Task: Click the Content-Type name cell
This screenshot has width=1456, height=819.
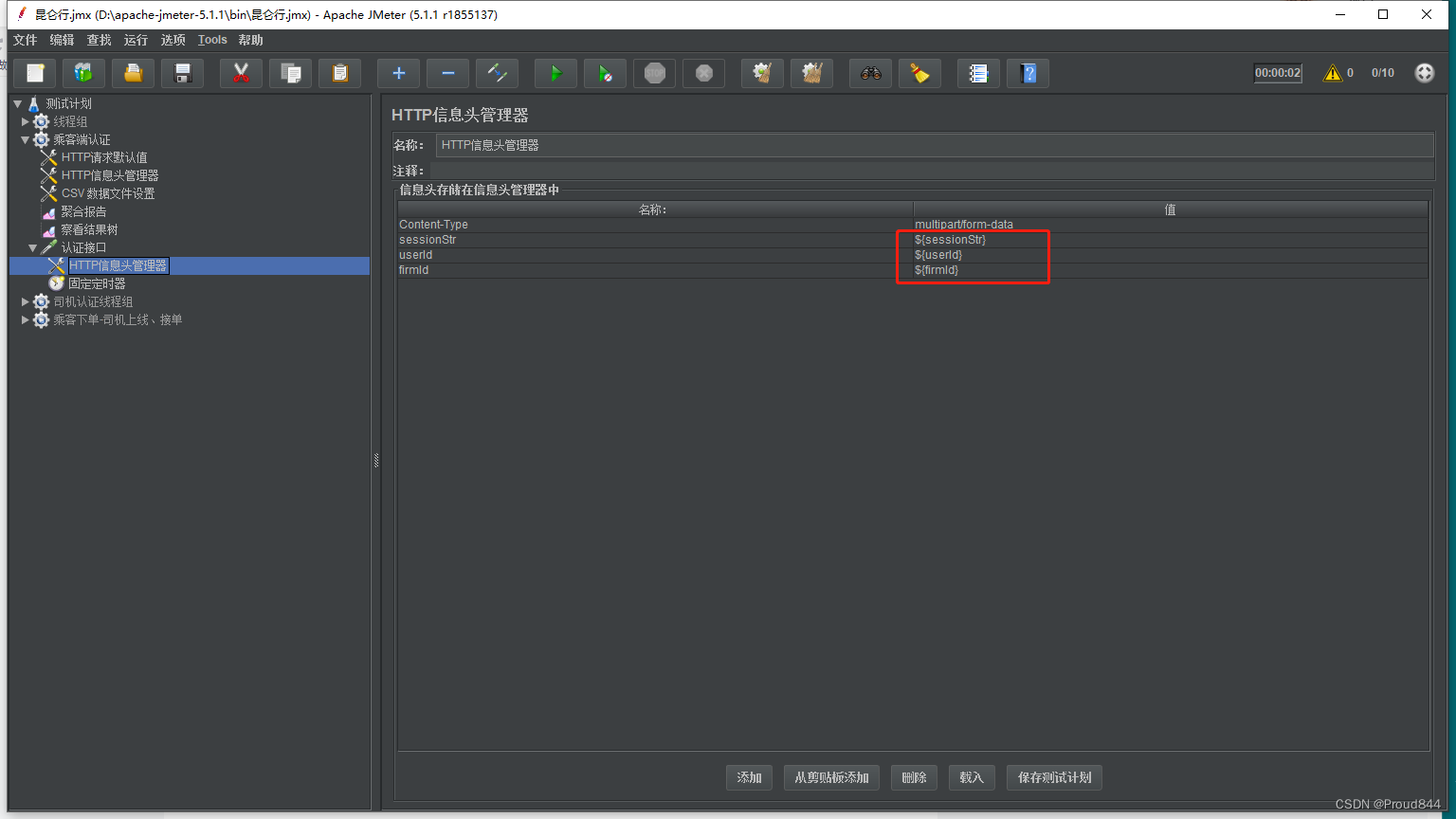Action: coord(655,225)
